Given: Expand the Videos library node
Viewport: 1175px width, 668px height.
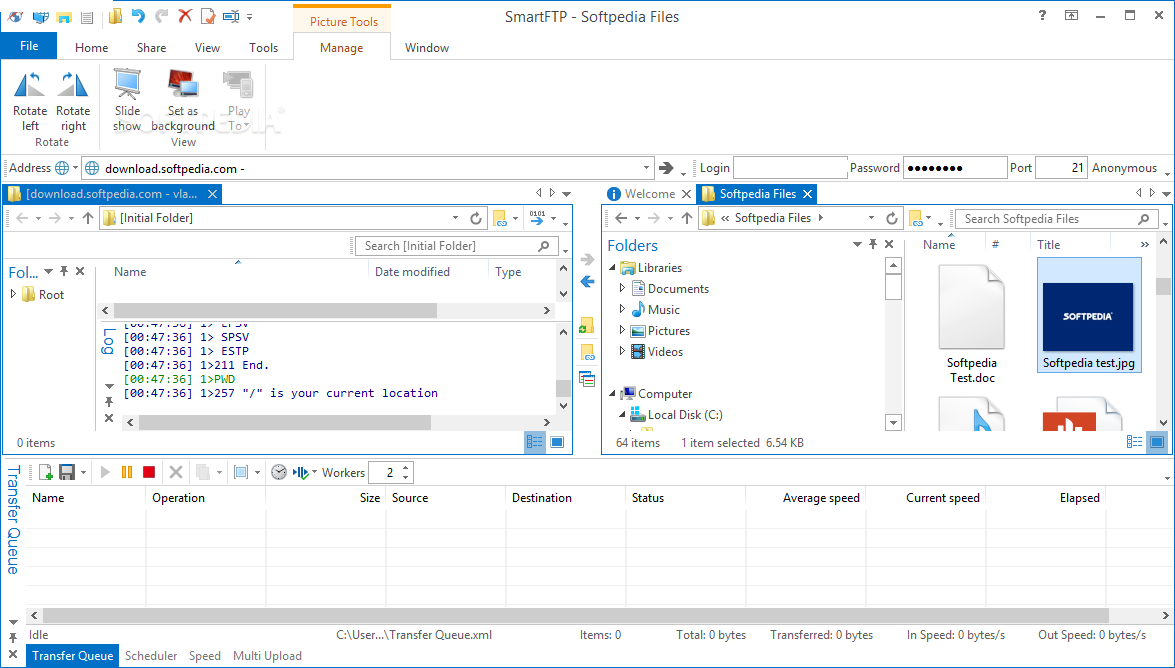Looking at the screenshot, I should [622, 351].
